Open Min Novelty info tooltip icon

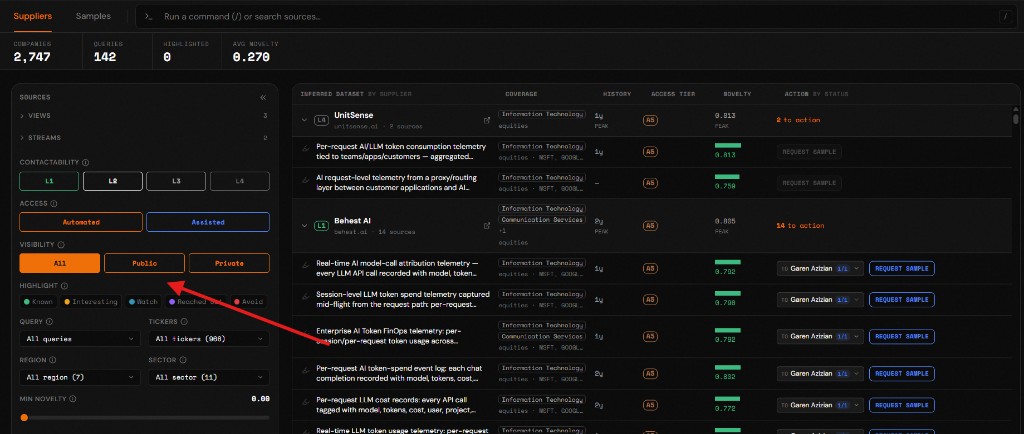[x=72, y=399]
